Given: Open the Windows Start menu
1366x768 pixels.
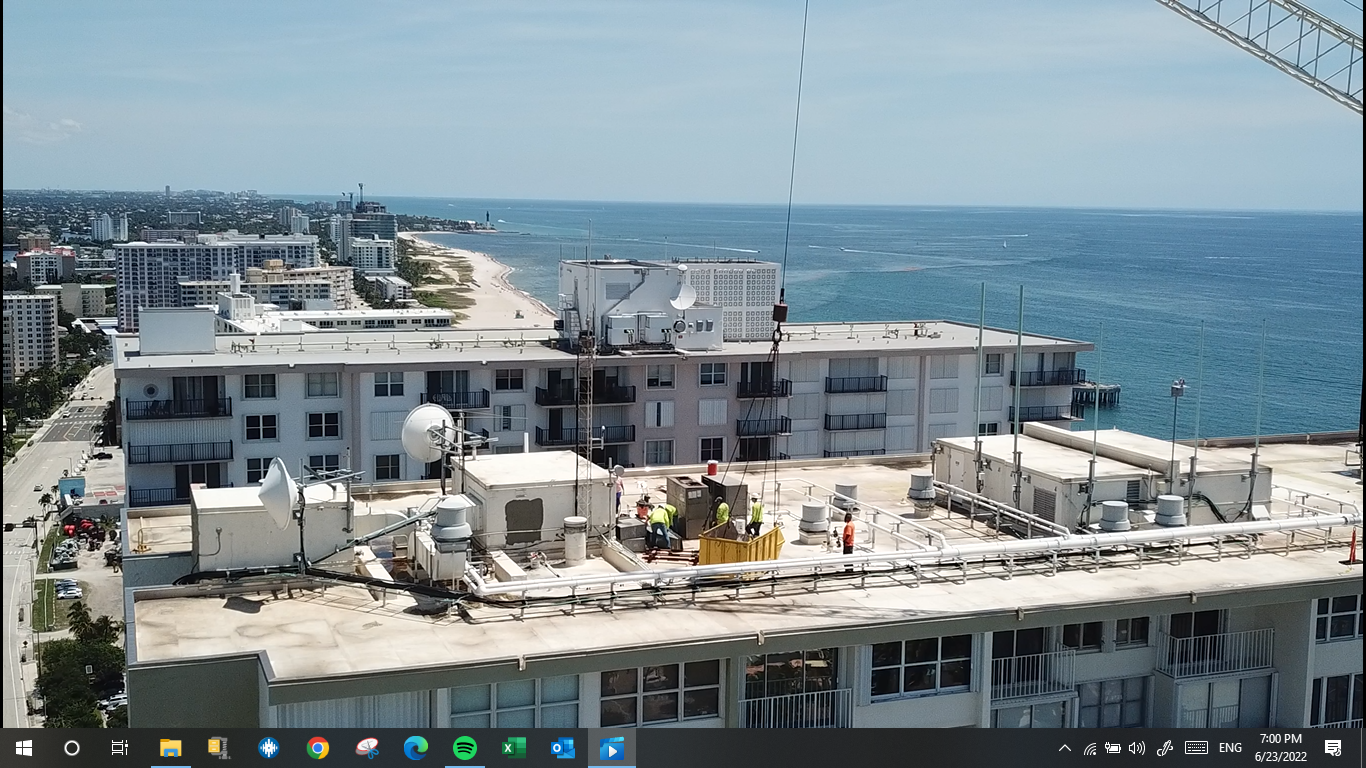Looking at the screenshot, I should (x=23, y=748).
